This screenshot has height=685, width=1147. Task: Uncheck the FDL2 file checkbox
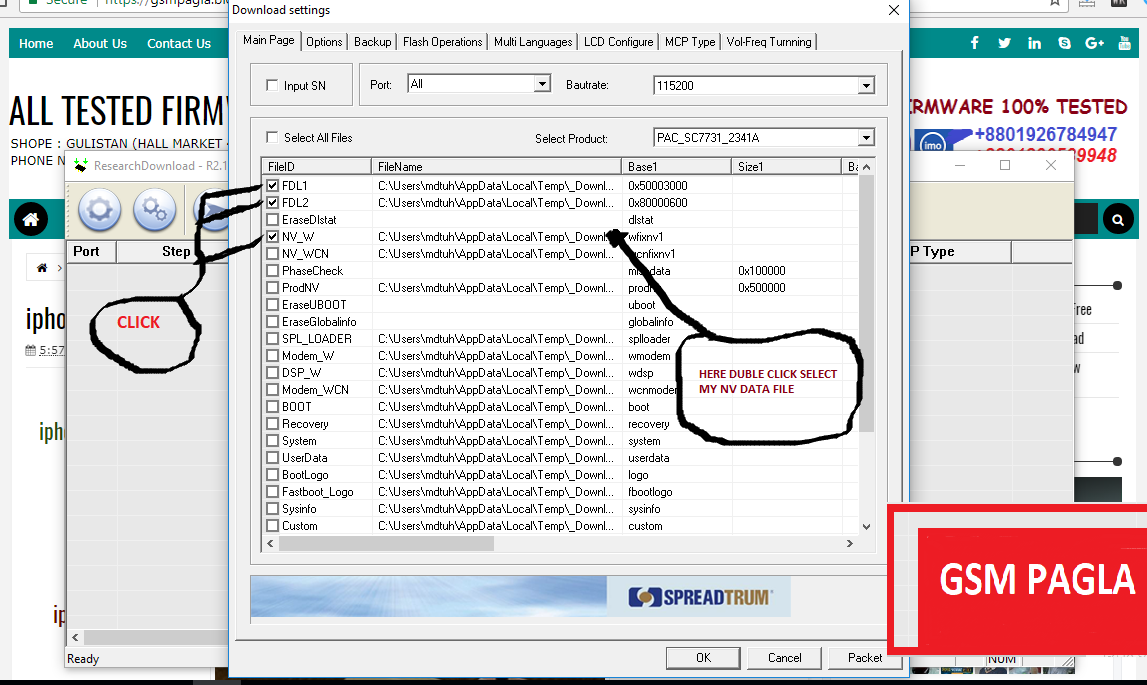click(273, 202)
